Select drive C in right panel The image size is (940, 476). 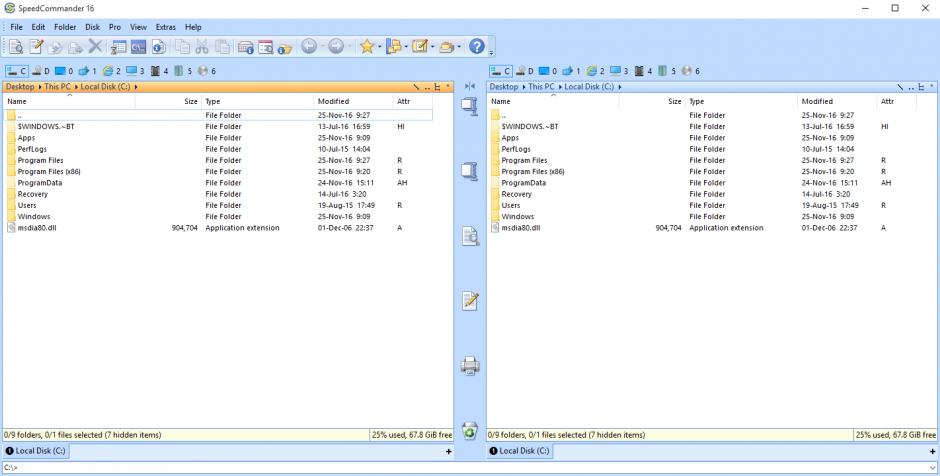point(501,71)
